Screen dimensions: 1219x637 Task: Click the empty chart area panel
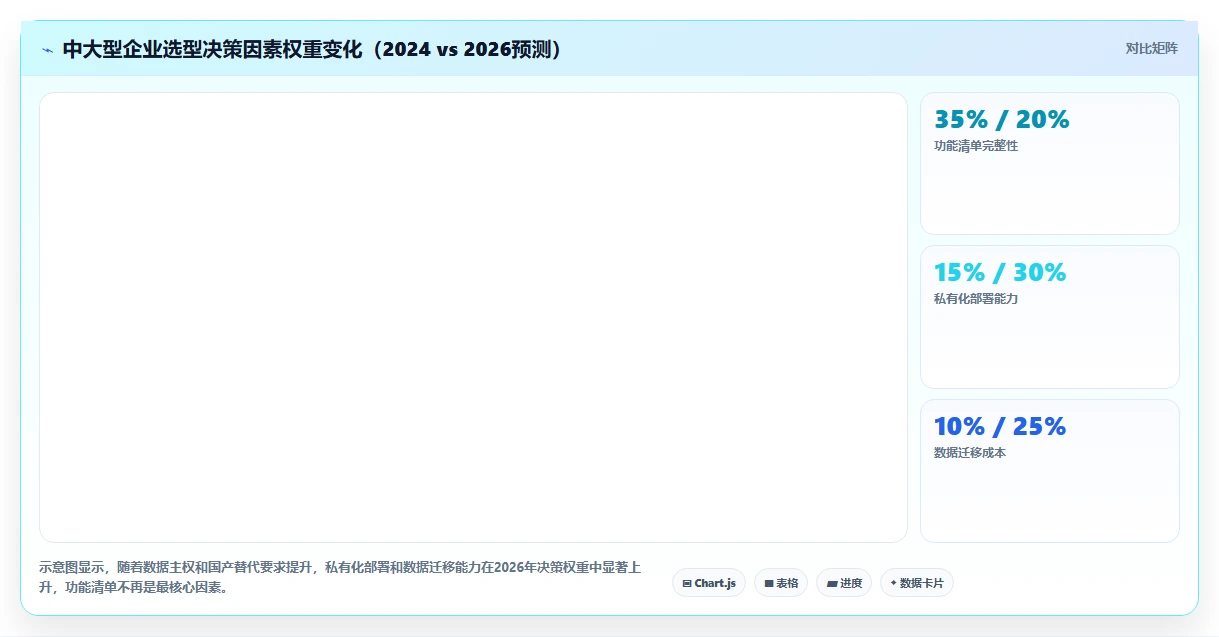473,317
